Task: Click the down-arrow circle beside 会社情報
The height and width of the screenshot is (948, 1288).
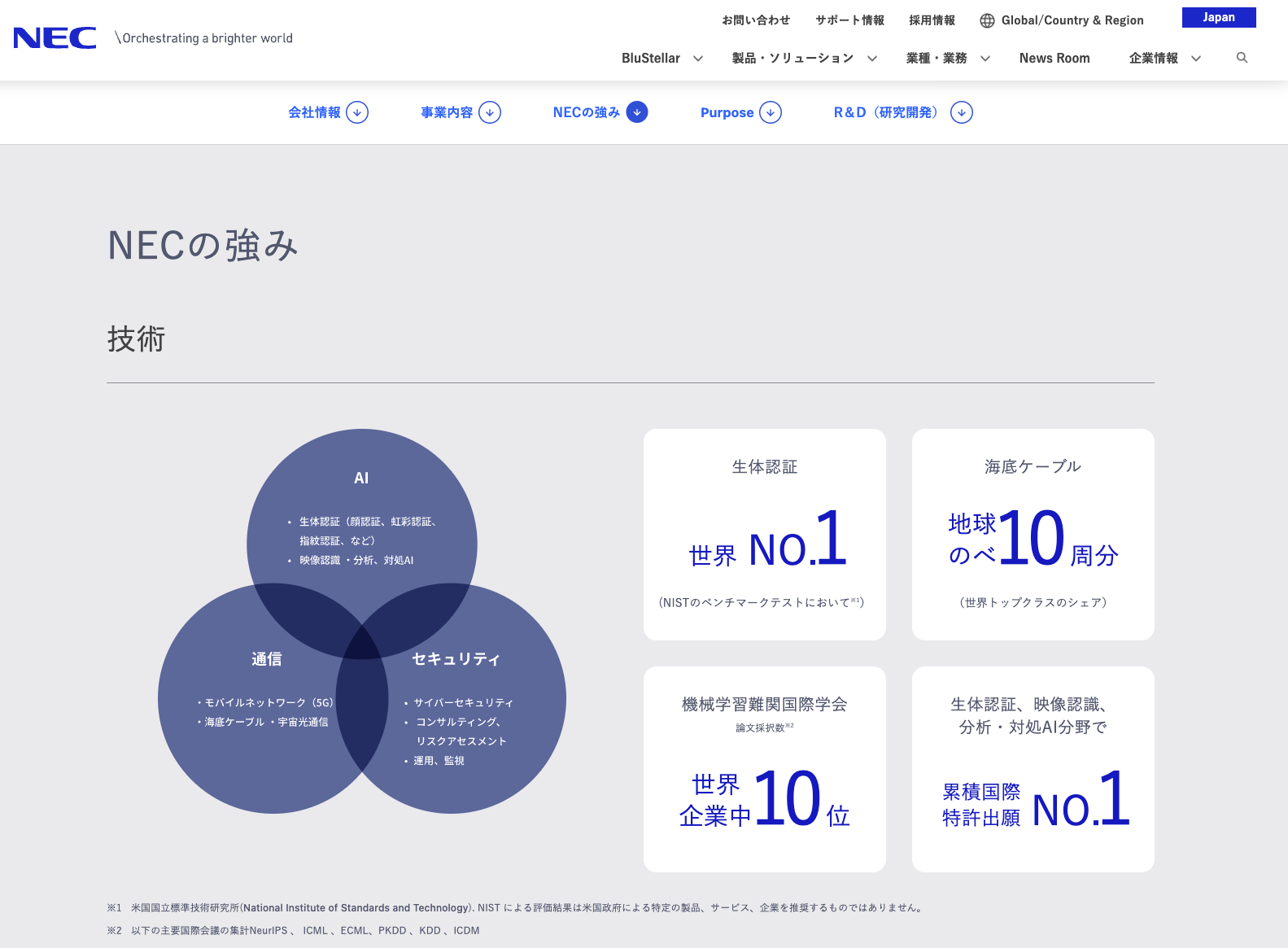Action: pyautogui.click(x=357, y=112)
